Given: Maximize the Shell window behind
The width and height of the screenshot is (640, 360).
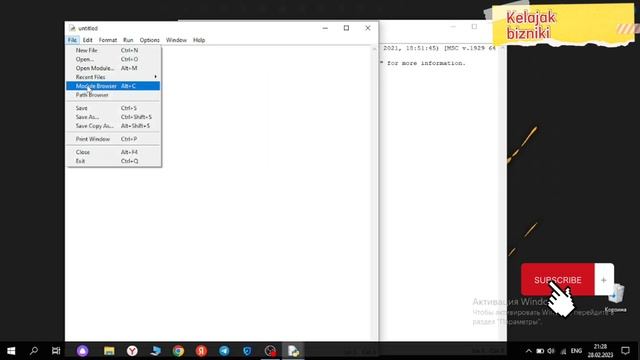Looking at the screenshot, I should pos(474,27).
